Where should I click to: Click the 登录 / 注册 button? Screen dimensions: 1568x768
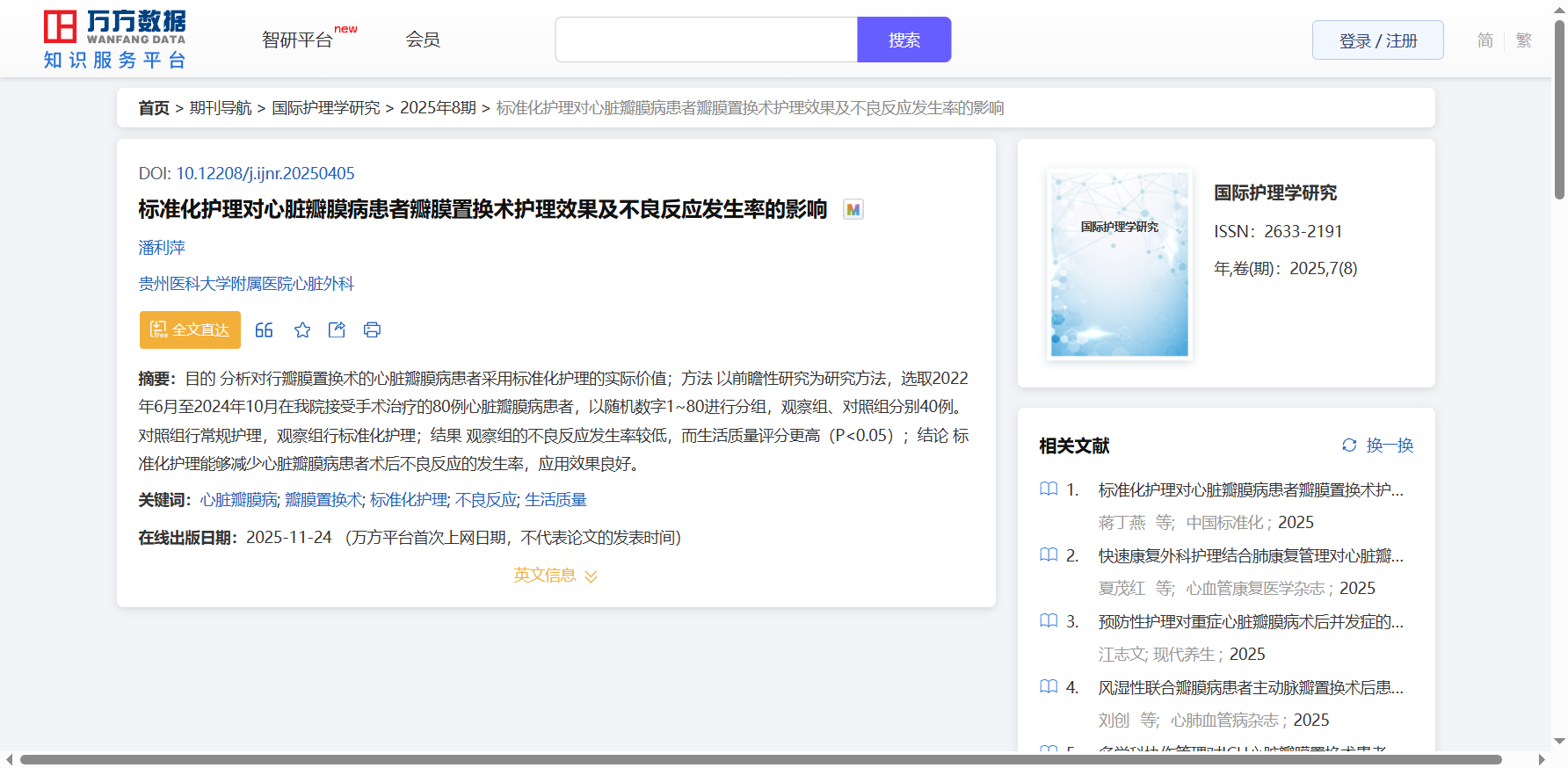point(1377,40)
